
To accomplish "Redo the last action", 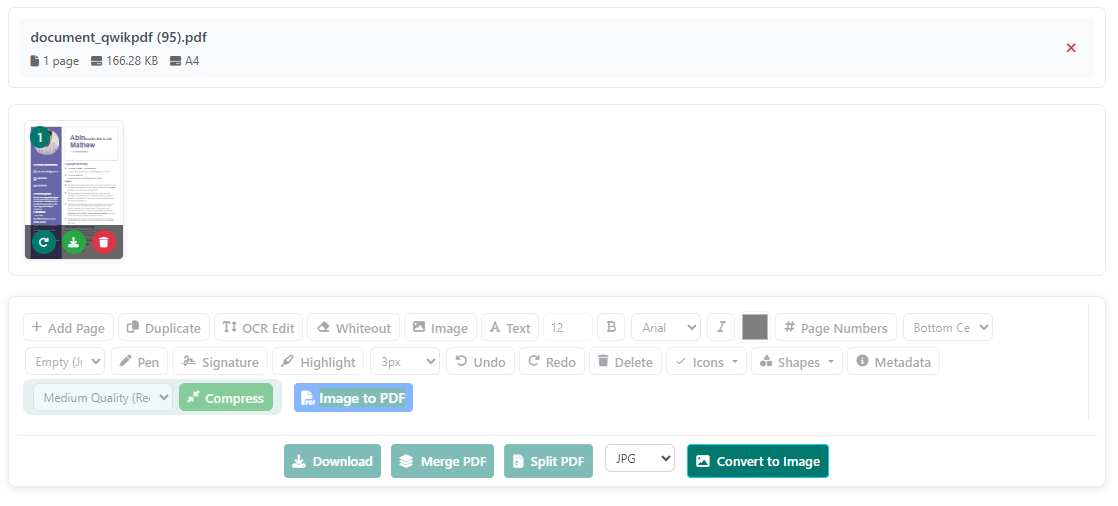I will 552,361.
